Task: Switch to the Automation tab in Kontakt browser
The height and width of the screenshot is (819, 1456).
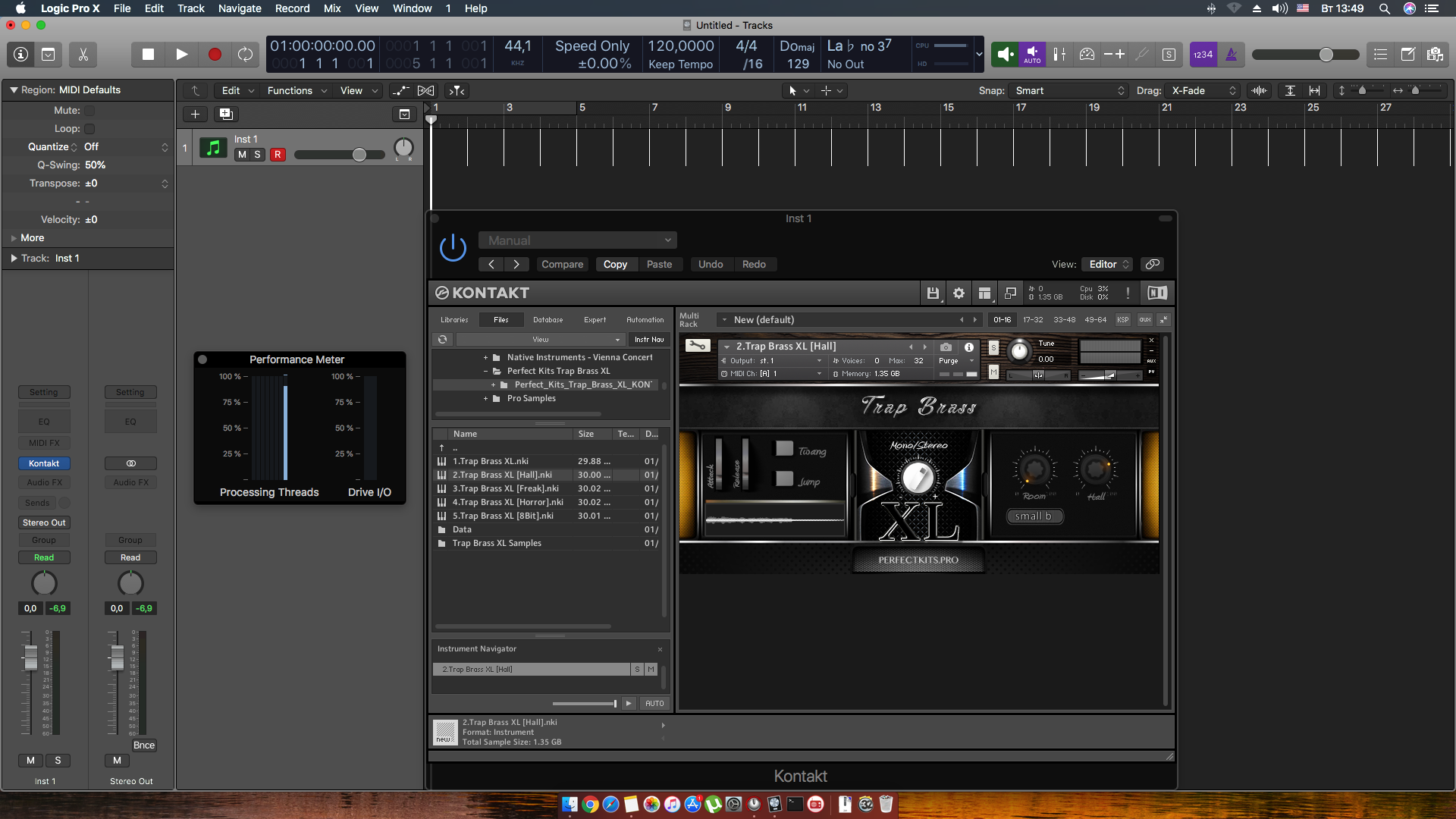Action: 645,320
